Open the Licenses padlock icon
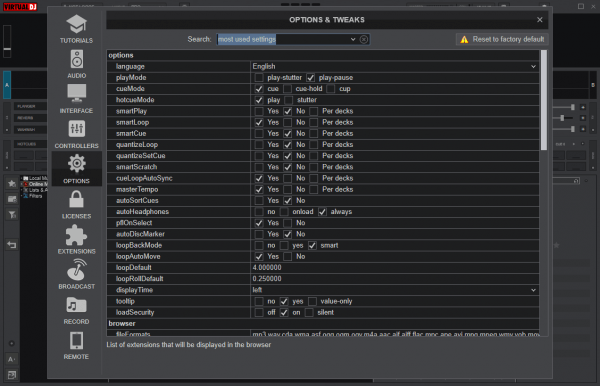The image size is (600, 386). pos(77,199)
